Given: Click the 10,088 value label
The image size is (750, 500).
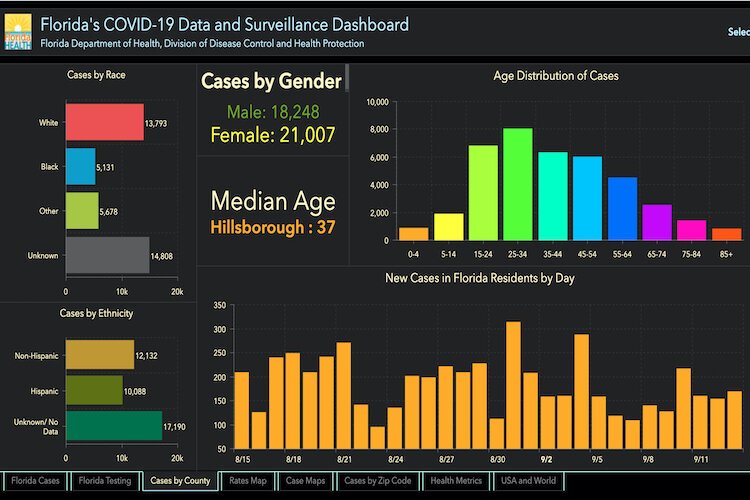Looking at the screenshot, I should (135, 392).
